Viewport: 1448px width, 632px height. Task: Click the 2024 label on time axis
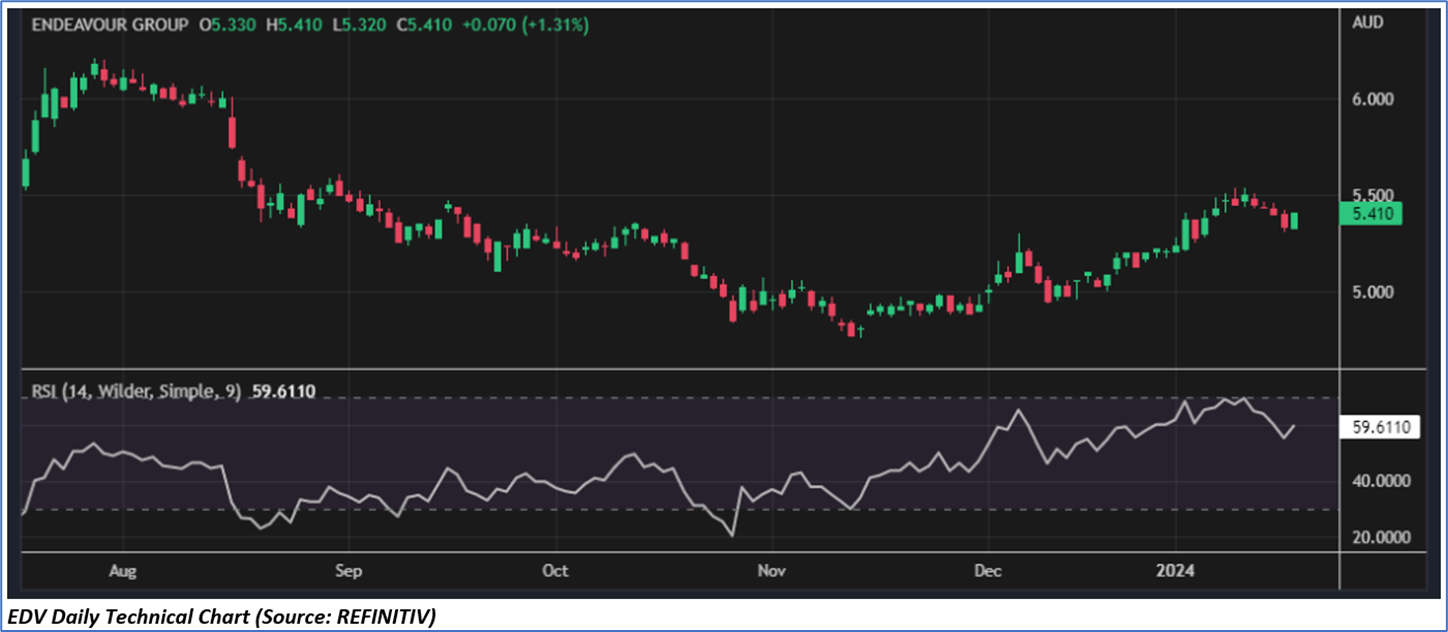click(x=1175, y=570)
